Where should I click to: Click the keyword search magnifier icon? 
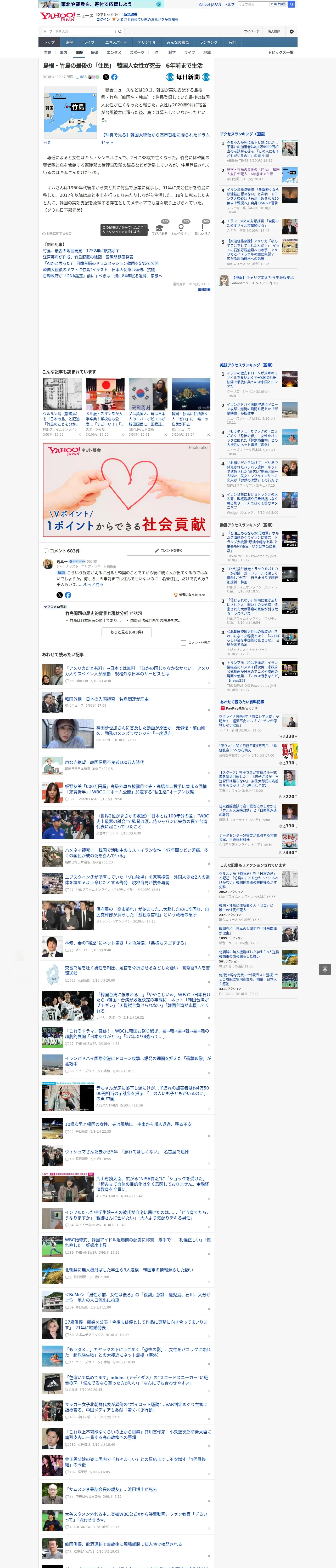coord(120,32)
